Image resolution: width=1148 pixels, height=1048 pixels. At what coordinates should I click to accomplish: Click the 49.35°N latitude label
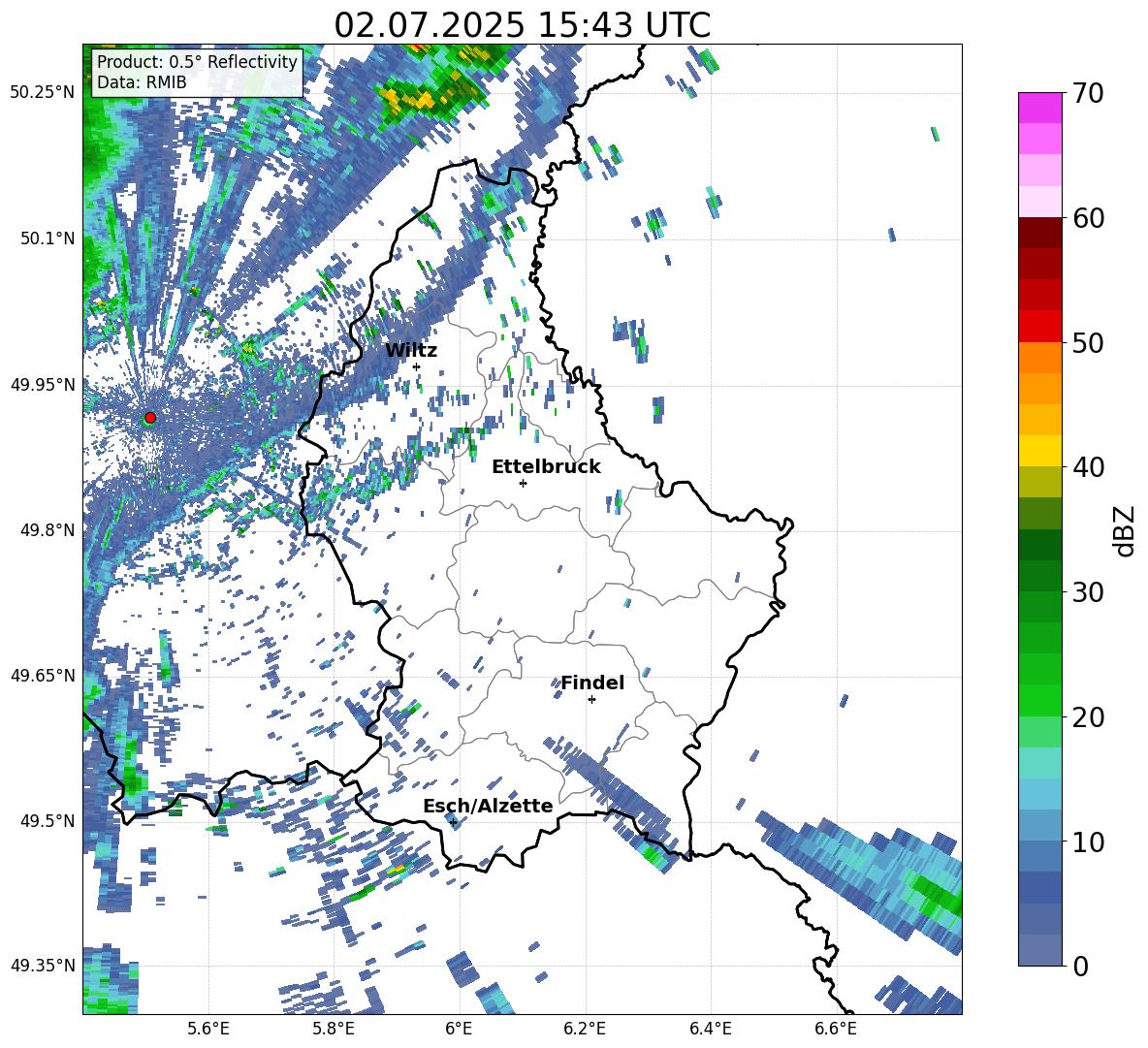pos(43,966)
